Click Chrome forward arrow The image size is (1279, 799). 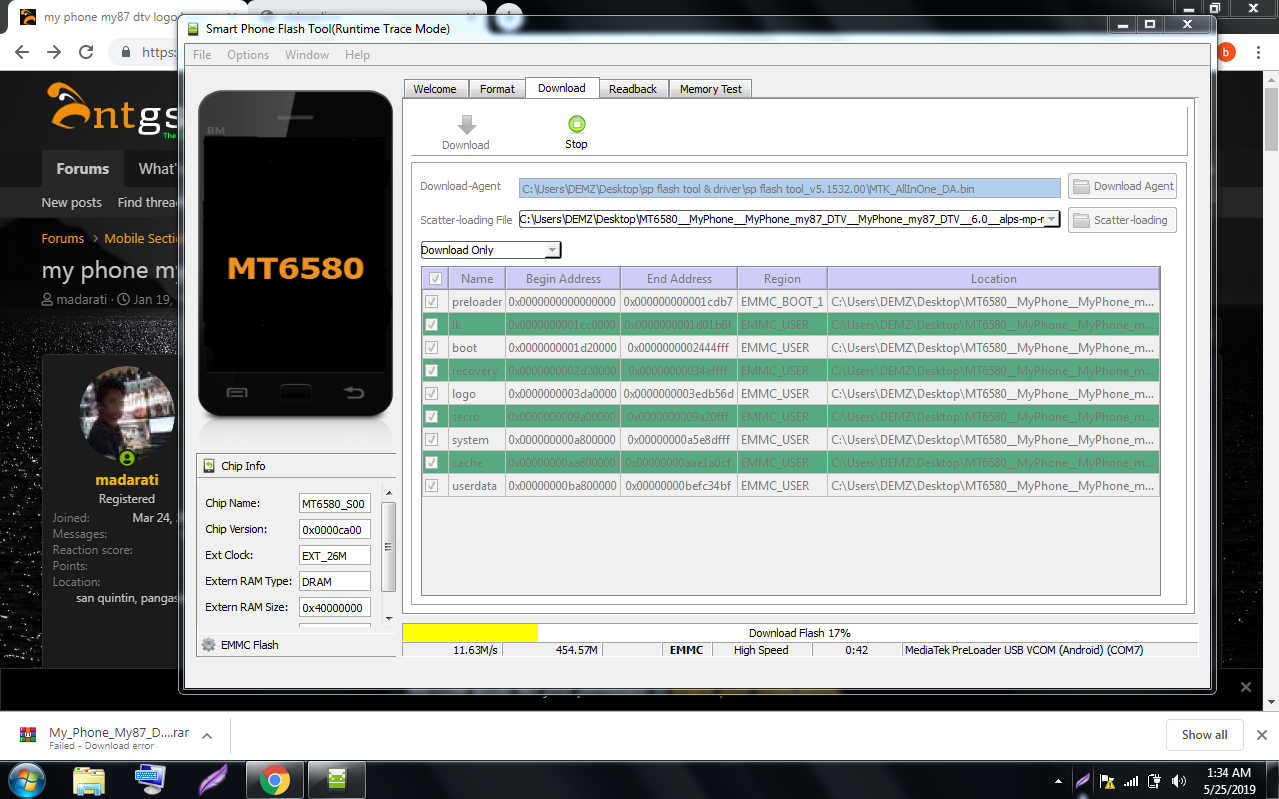[55, 52]
